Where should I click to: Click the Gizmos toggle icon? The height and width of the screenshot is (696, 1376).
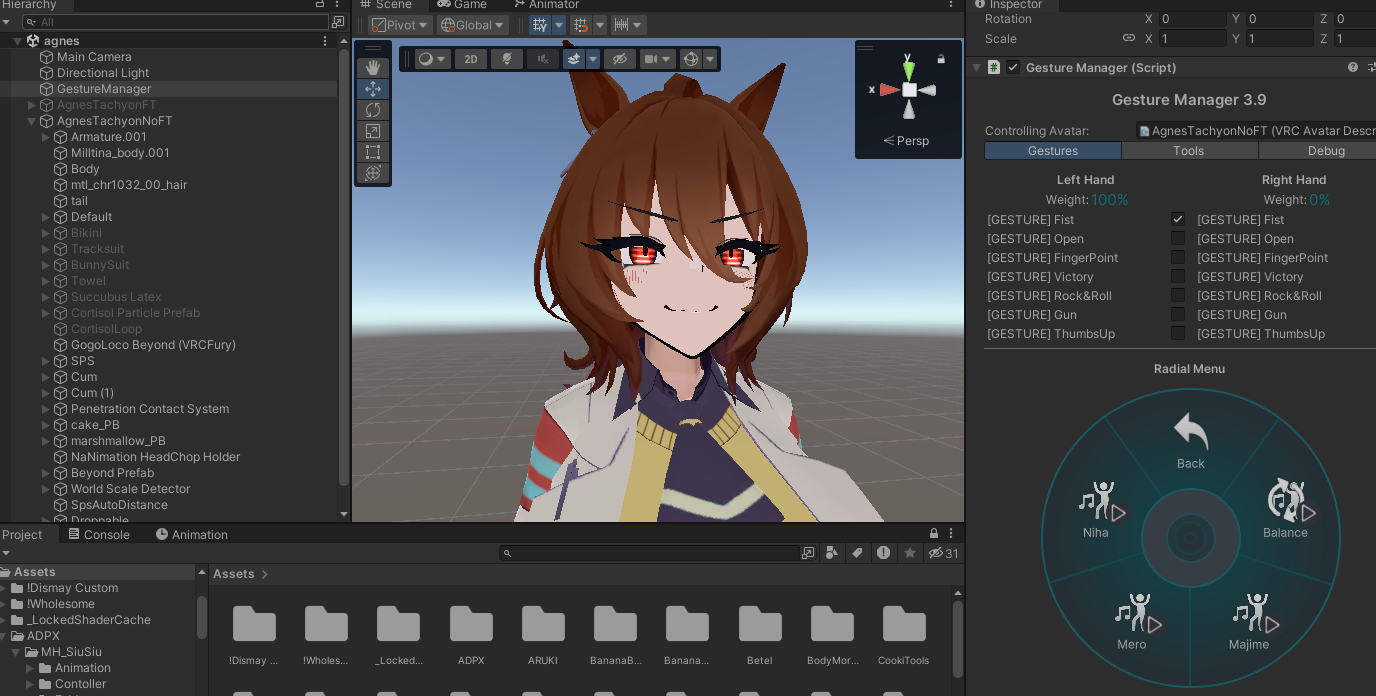[x=690, y=59]
